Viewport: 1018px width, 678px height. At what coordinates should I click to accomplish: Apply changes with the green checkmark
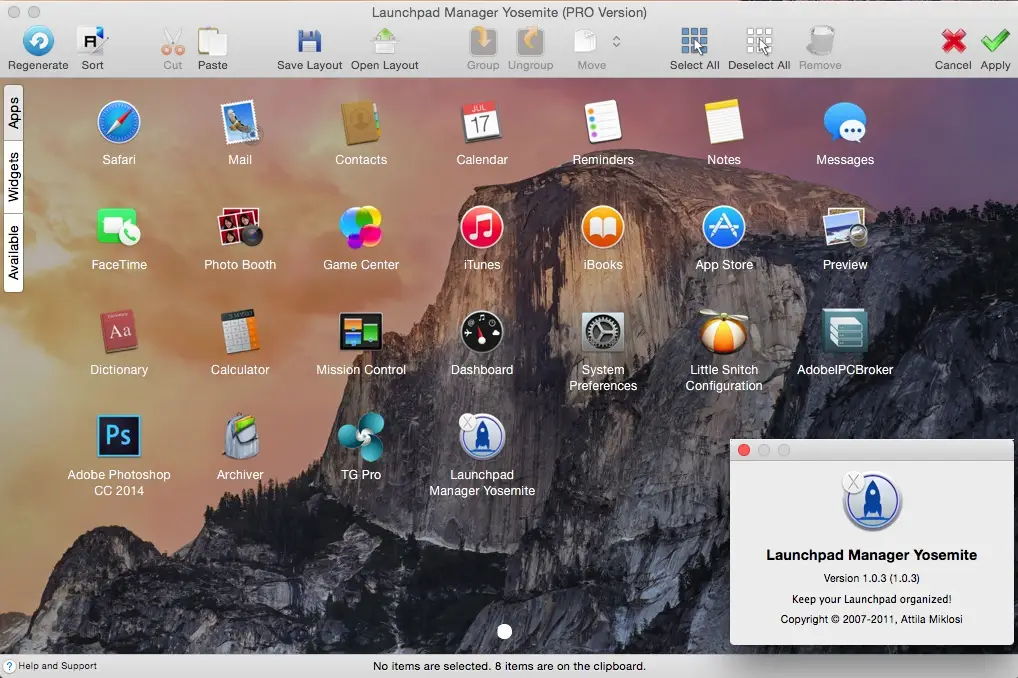point(995,42)
